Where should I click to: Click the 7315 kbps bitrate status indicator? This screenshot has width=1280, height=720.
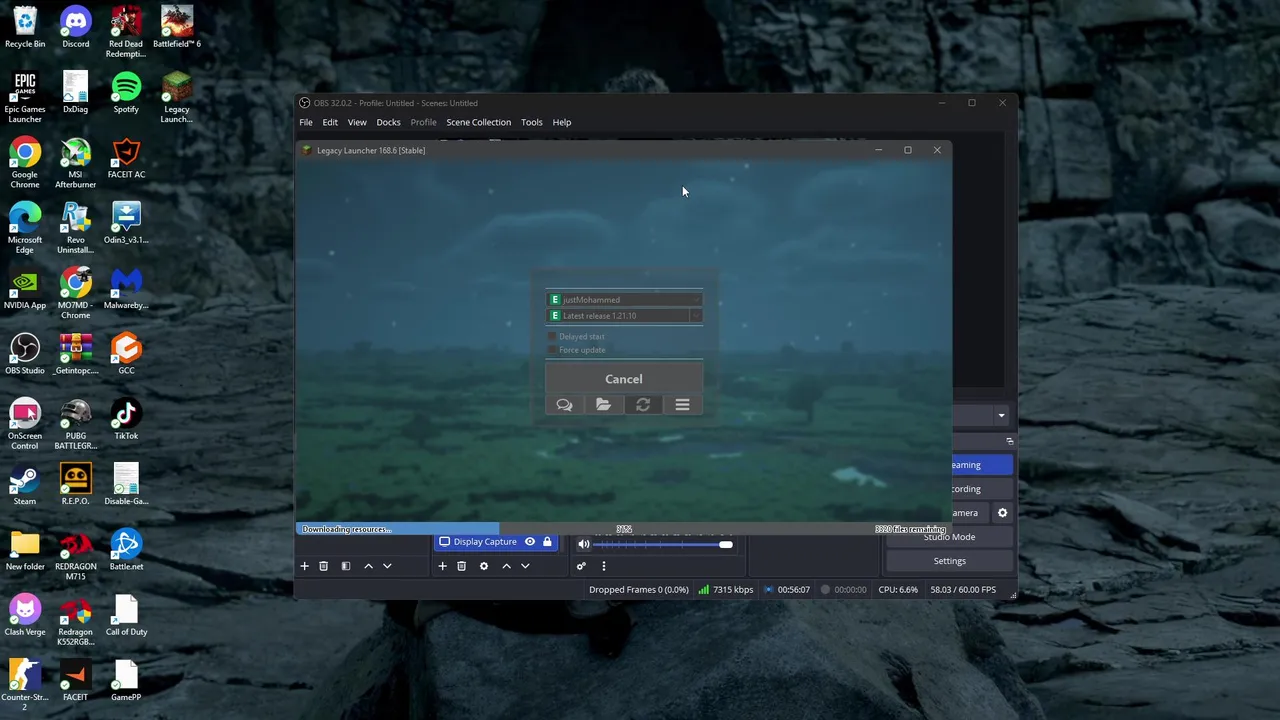tap(726, 590)
